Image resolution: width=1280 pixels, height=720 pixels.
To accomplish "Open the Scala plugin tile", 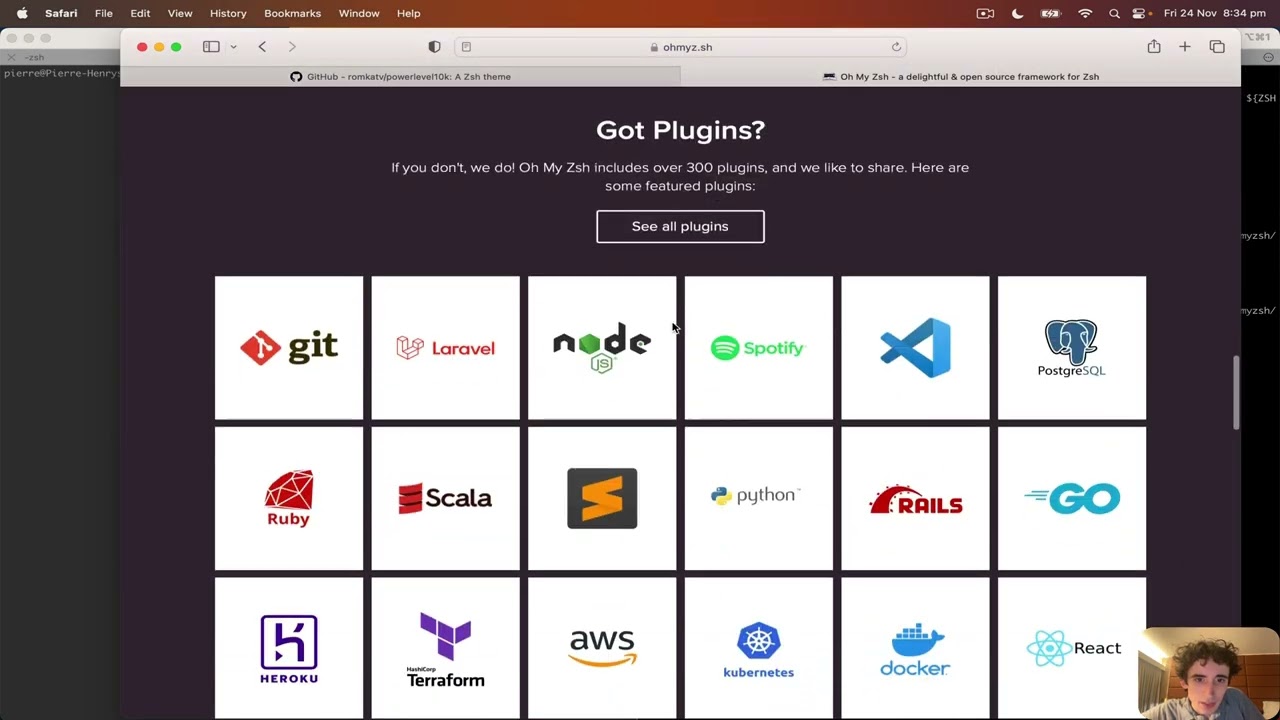I will [445, 498].
